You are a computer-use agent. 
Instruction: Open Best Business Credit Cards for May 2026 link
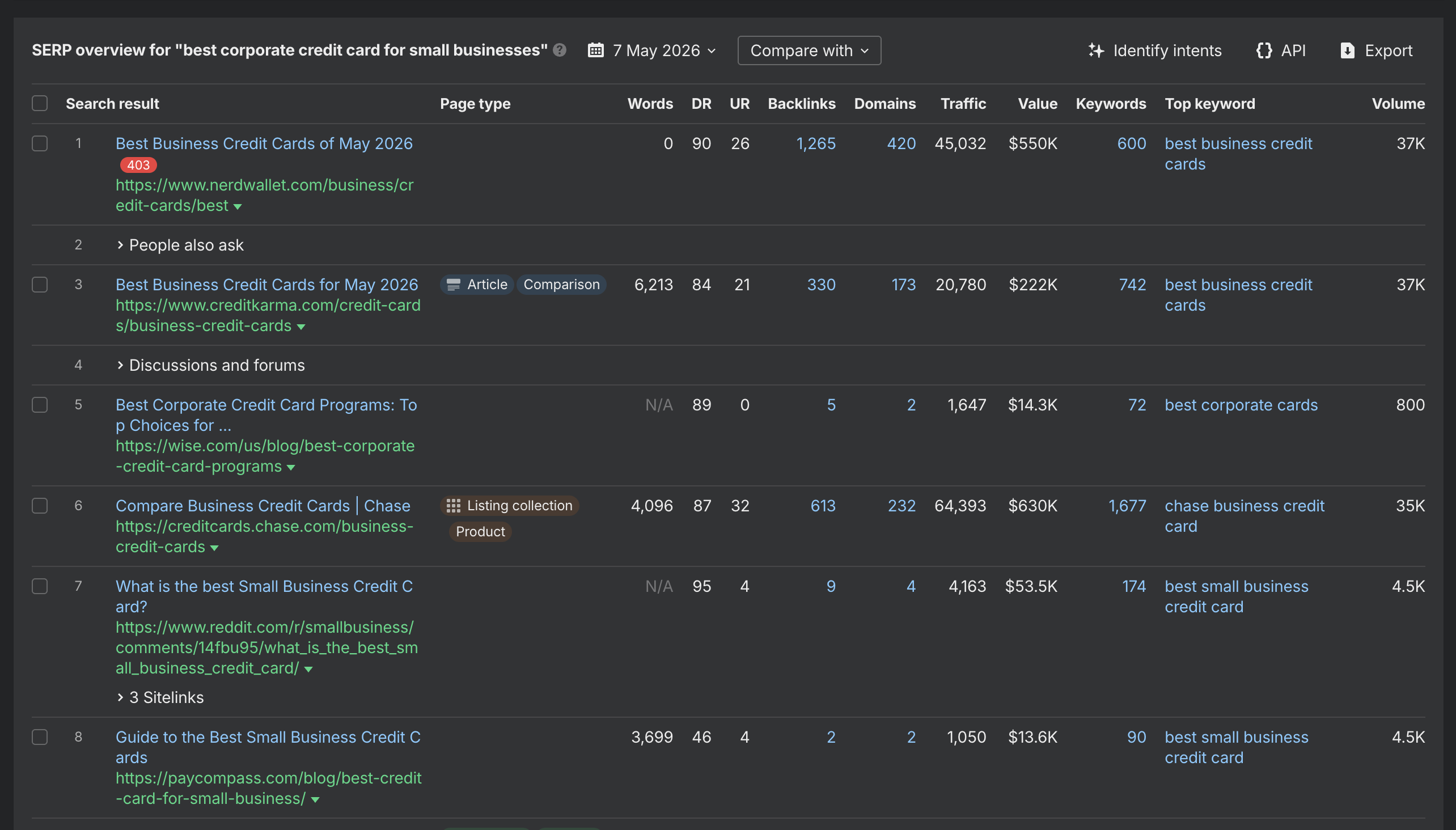(x=267, y=285)
